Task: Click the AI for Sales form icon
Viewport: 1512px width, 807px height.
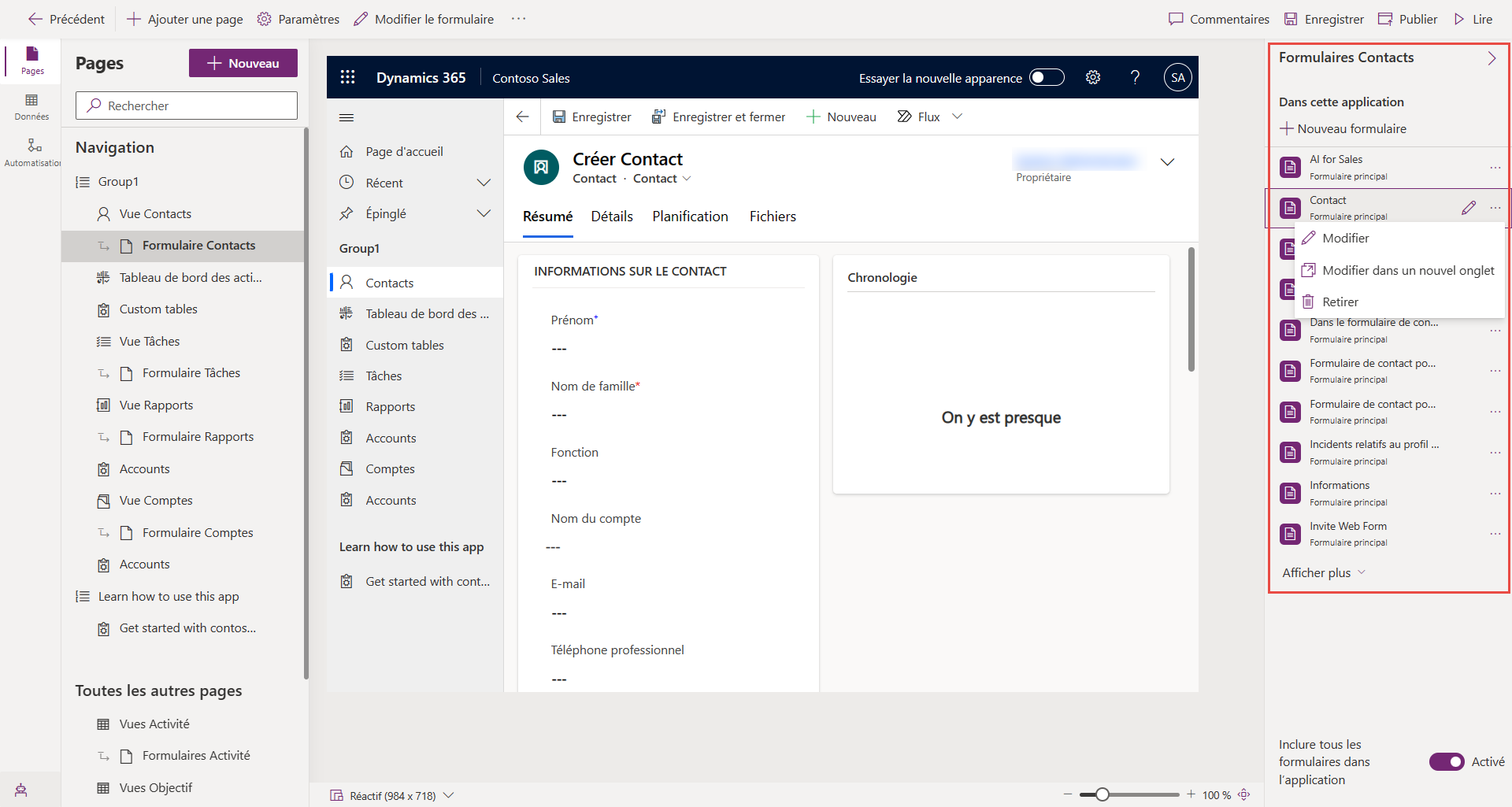Action: pos(1290,167)
